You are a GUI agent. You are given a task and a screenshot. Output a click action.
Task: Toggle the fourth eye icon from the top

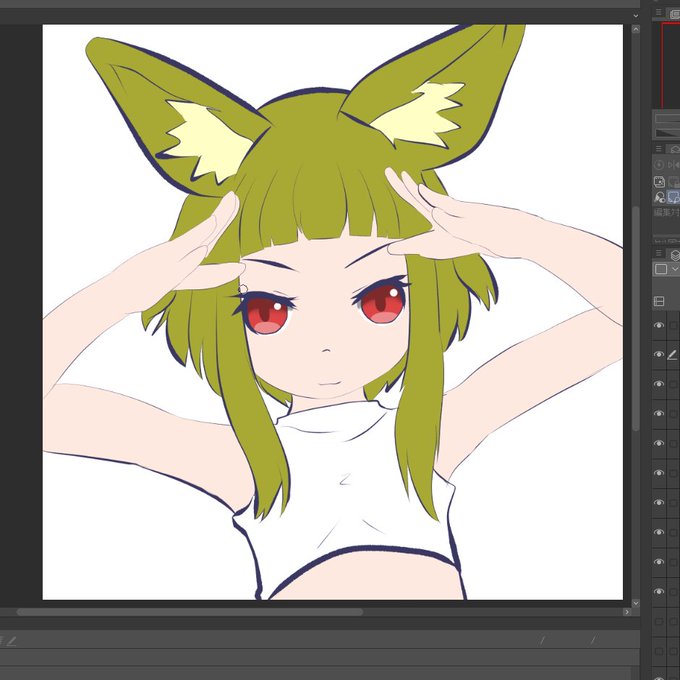[659, 414]
